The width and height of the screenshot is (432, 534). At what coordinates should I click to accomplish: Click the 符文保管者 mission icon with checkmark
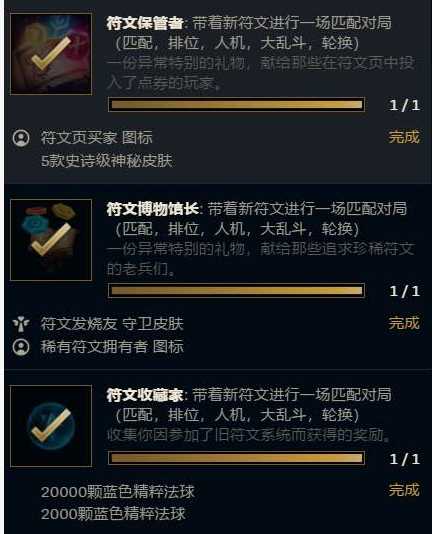tap(51, 54)
